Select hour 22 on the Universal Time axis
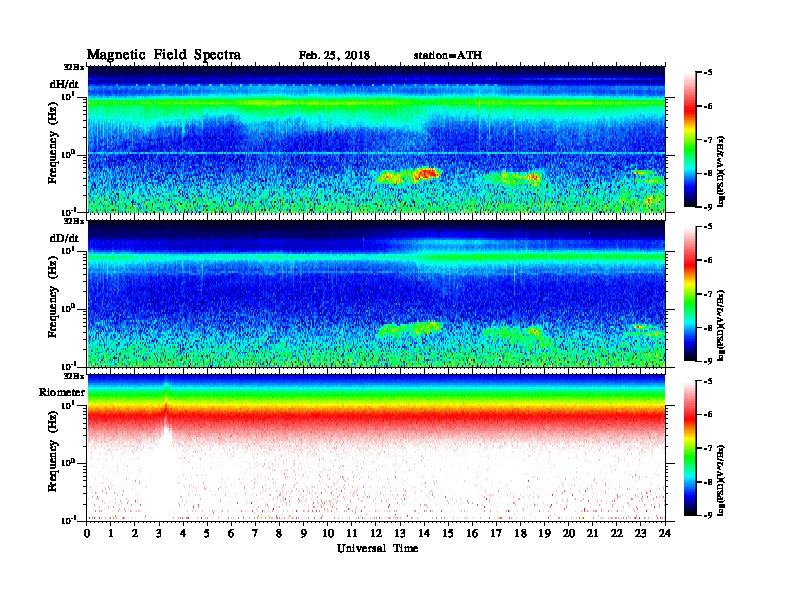Screen dimensions: 792x612 click(x=617, y=534)
